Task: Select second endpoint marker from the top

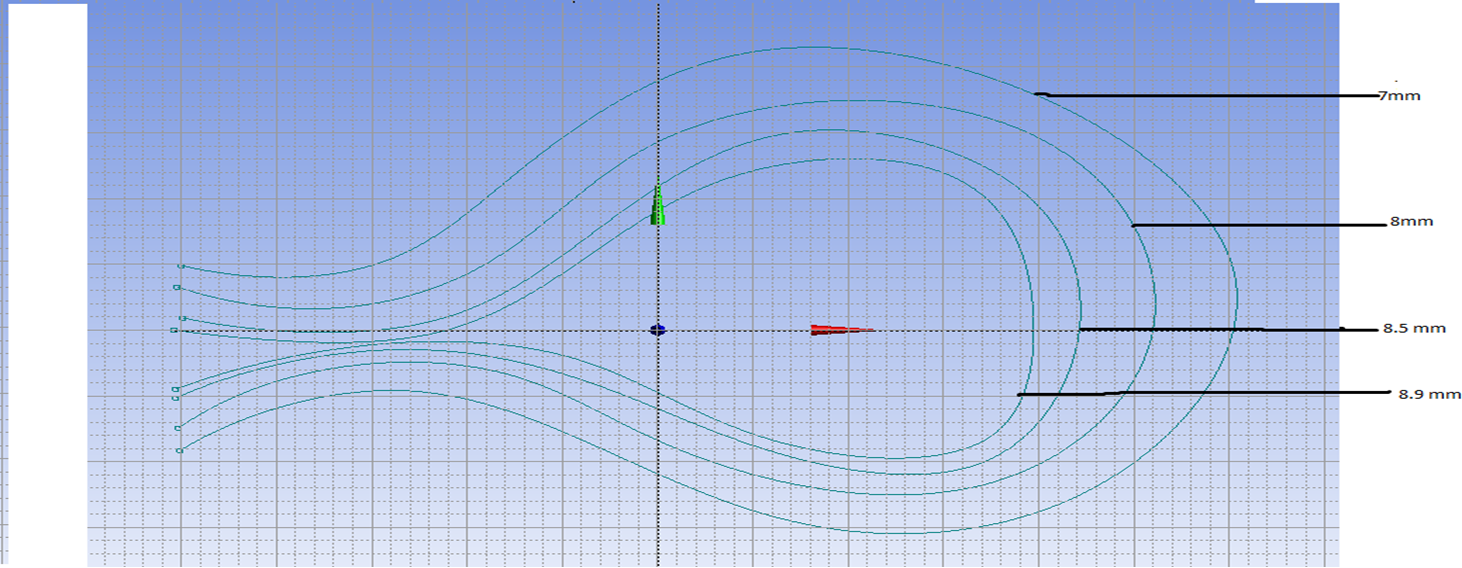Action: click(177, 288)
